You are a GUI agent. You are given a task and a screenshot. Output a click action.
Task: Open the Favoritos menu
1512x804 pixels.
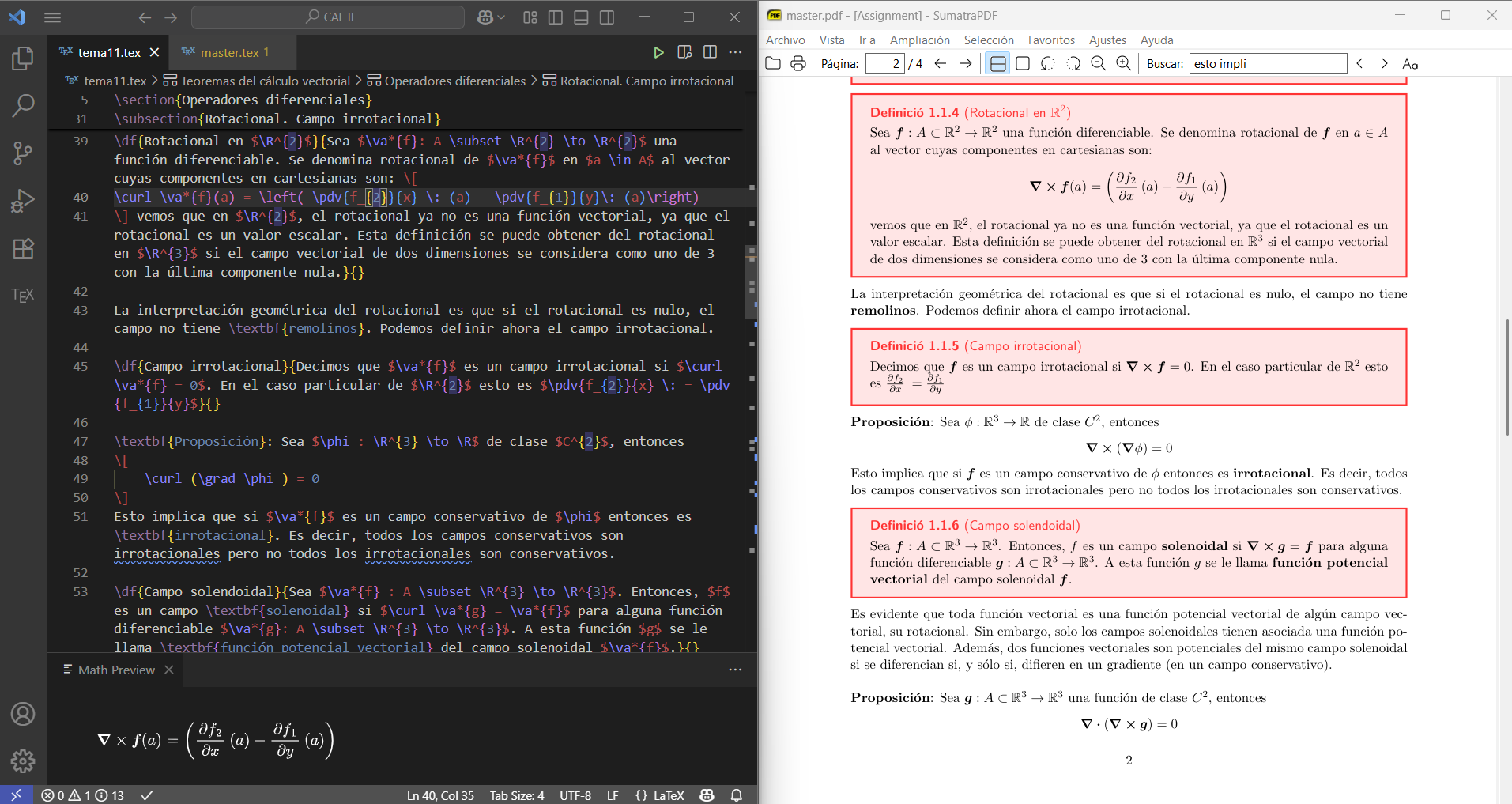point(1051,40)
